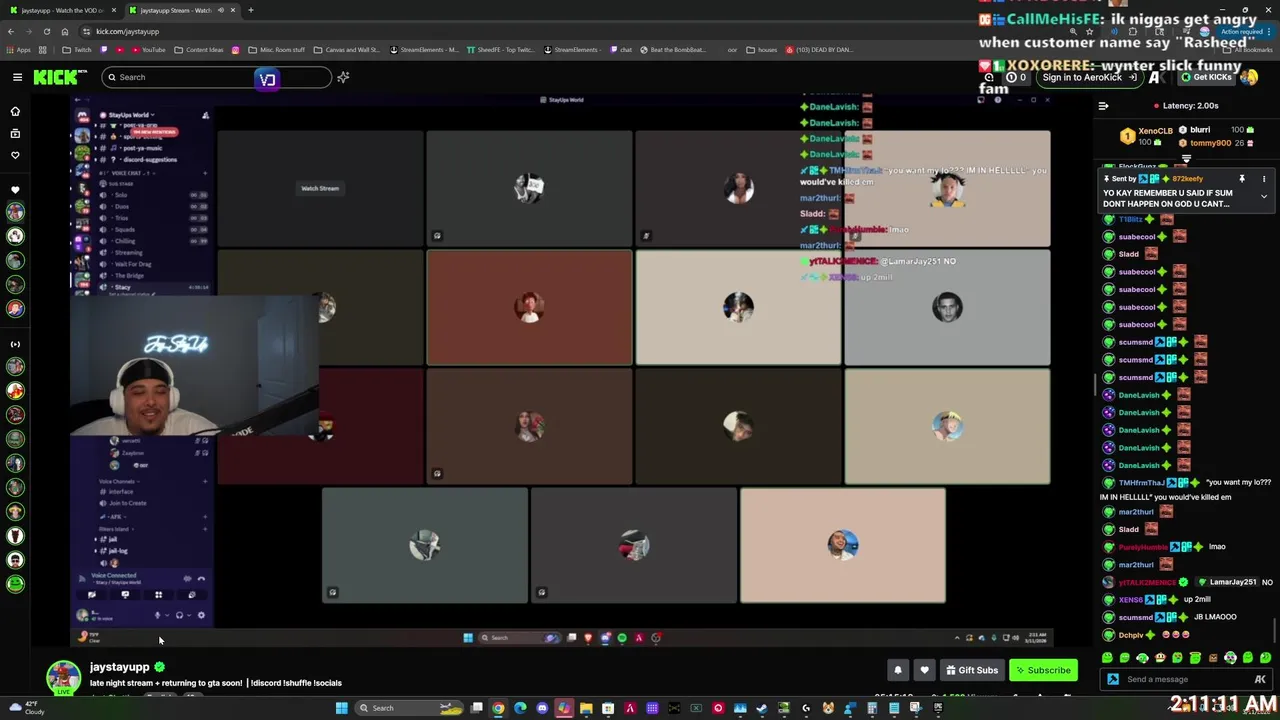
Task: Click the Kick search field
Action: point(216,77)
